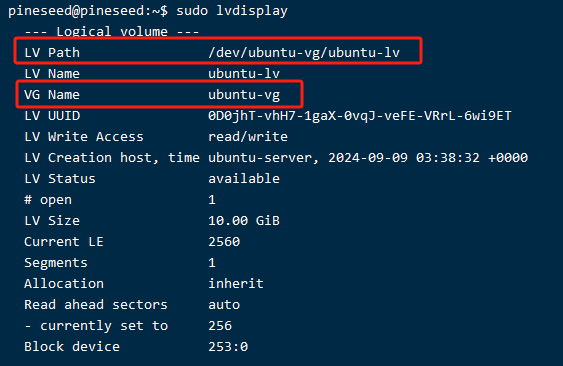
Task: Click the '# open' label
Action: tap(48, 200)
